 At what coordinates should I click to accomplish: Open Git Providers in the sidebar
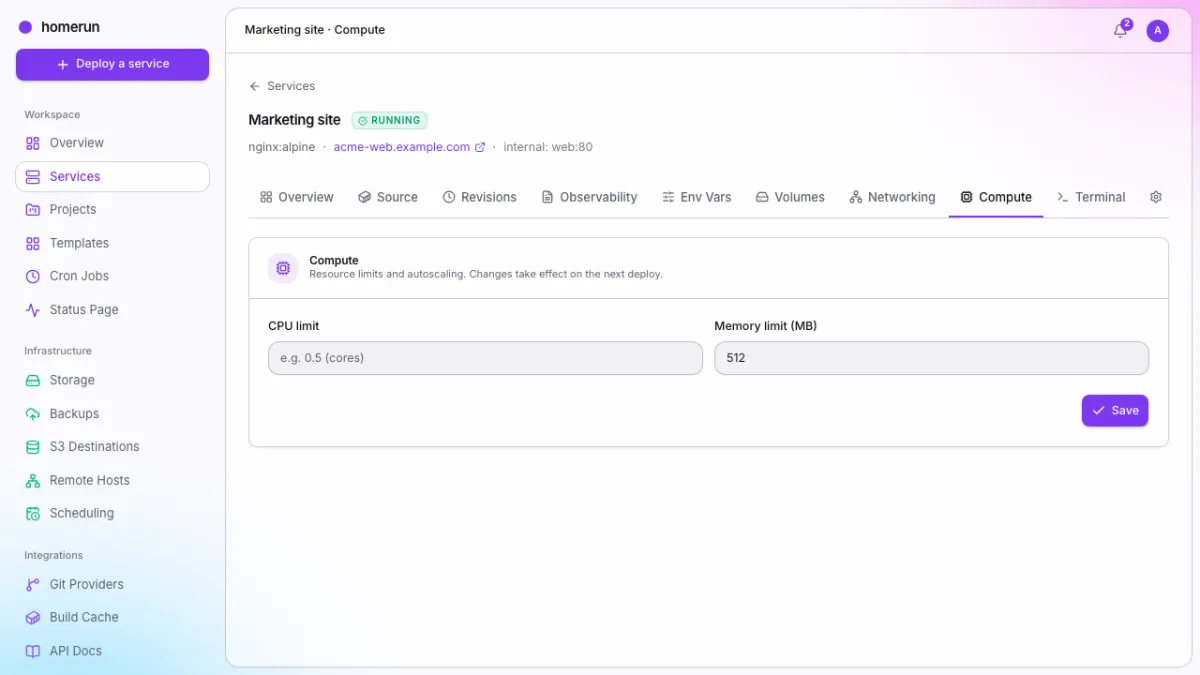[112, 584]
